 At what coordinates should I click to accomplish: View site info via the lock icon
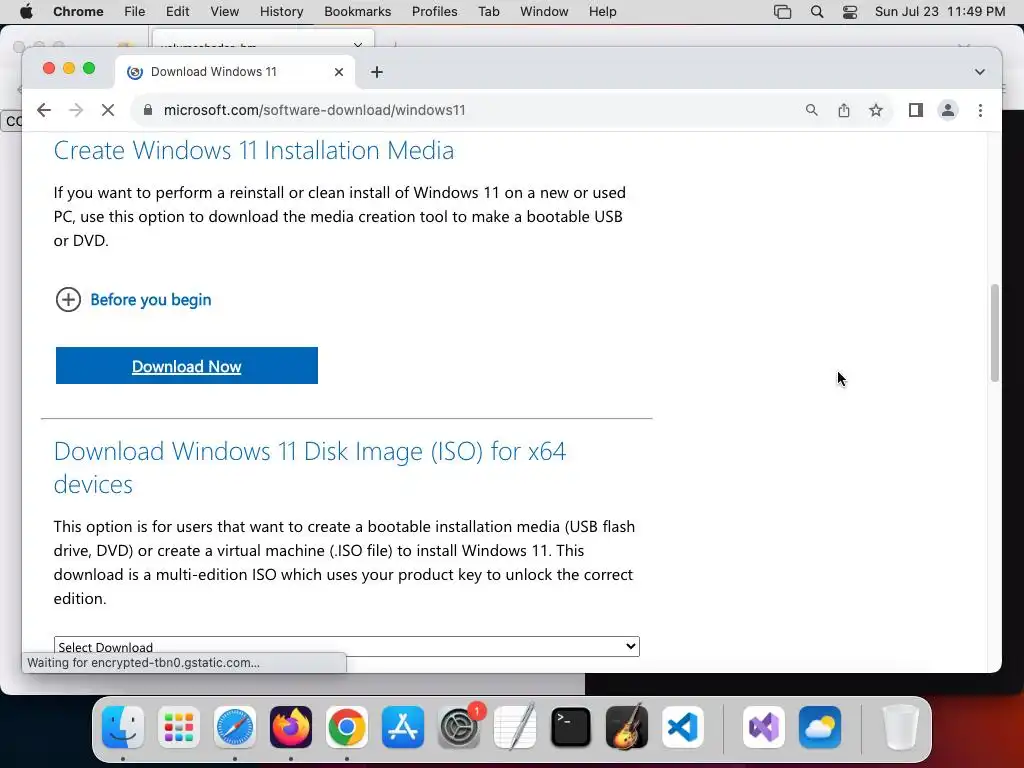coord(148,110)
